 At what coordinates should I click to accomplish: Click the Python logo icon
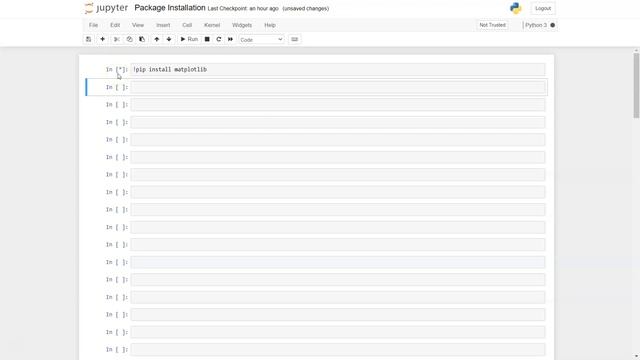[x=516, y=8]
